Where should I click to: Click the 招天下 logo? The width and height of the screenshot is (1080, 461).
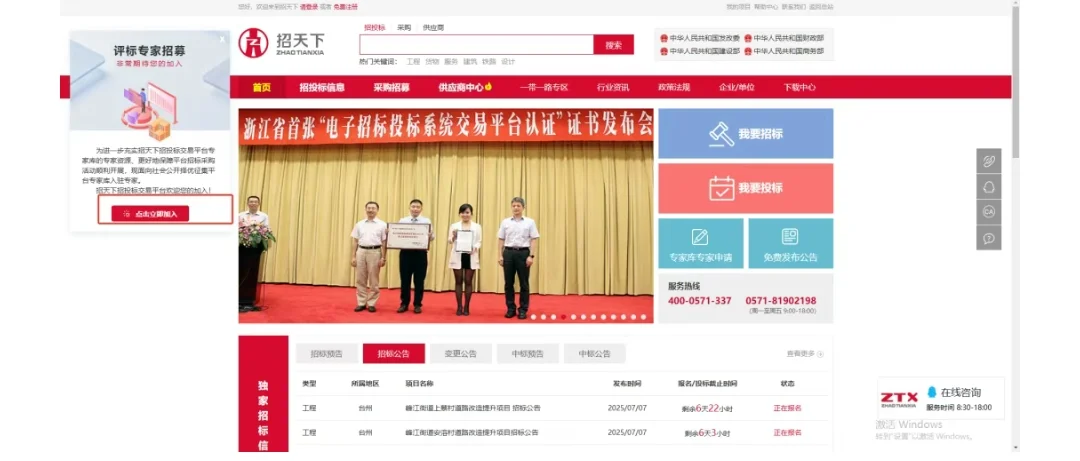tap(282, 43)
